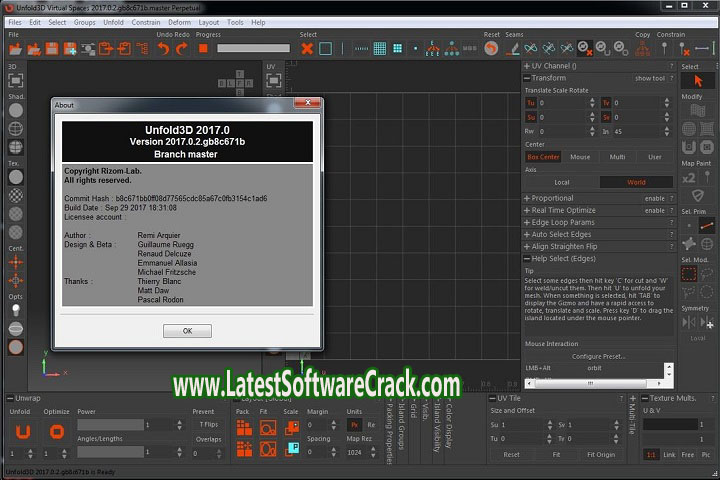The image size is (720, 480).
Task: Collapse the Unwrap panel
Action: point(10,398)
